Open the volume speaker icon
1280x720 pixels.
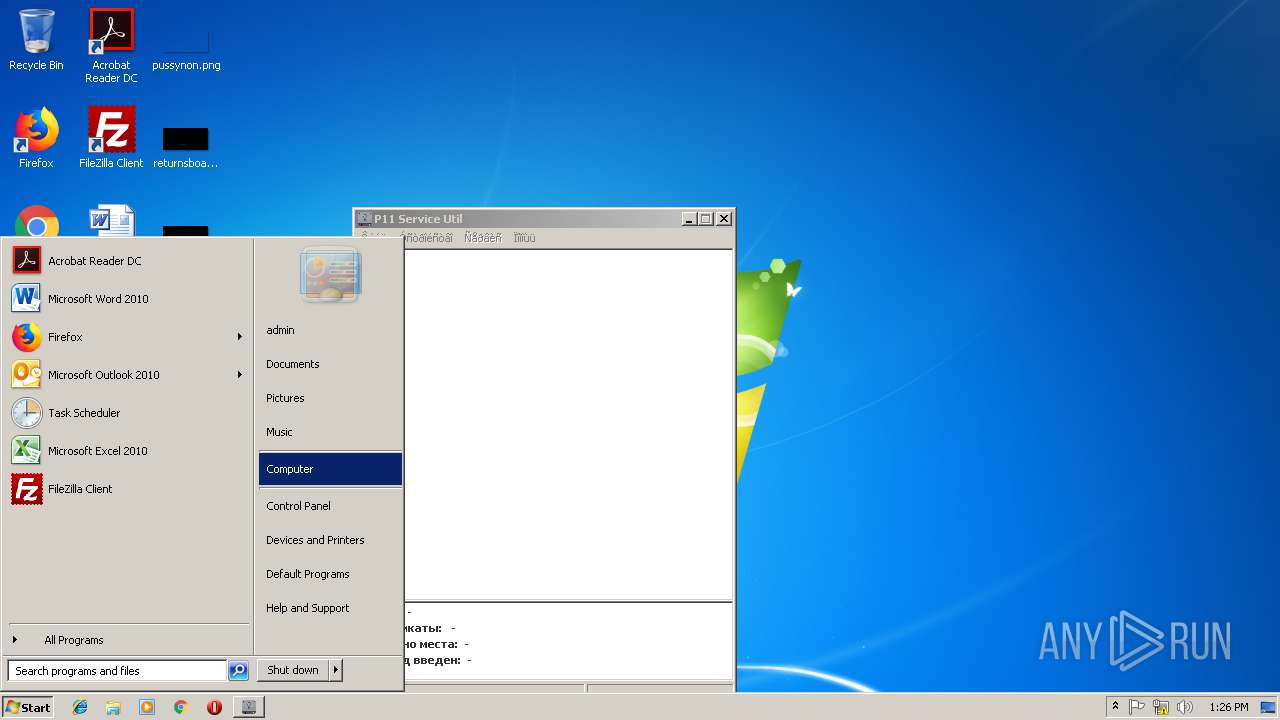click(1185, 707)
